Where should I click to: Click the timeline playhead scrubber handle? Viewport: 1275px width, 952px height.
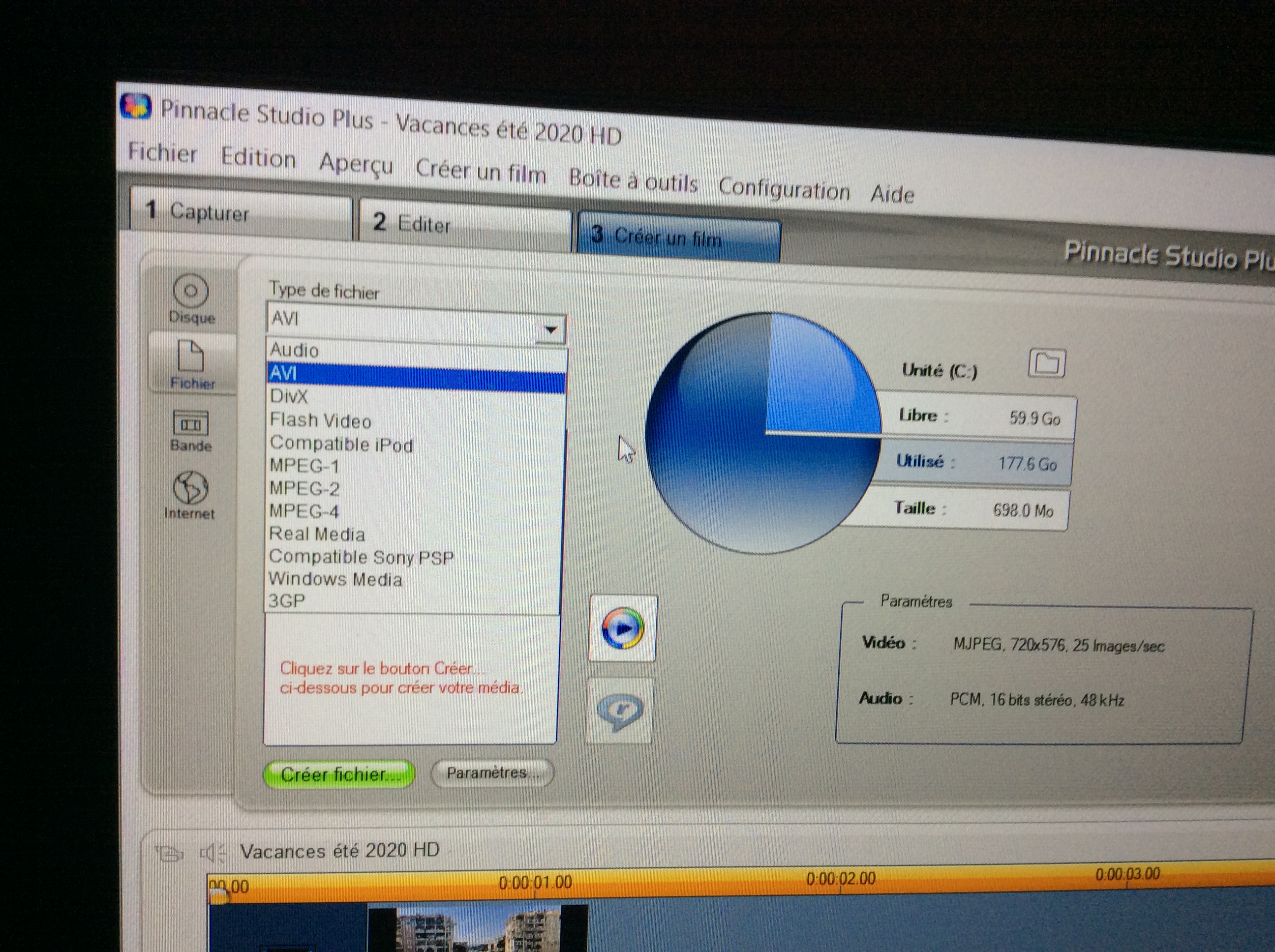click(219, 895)
